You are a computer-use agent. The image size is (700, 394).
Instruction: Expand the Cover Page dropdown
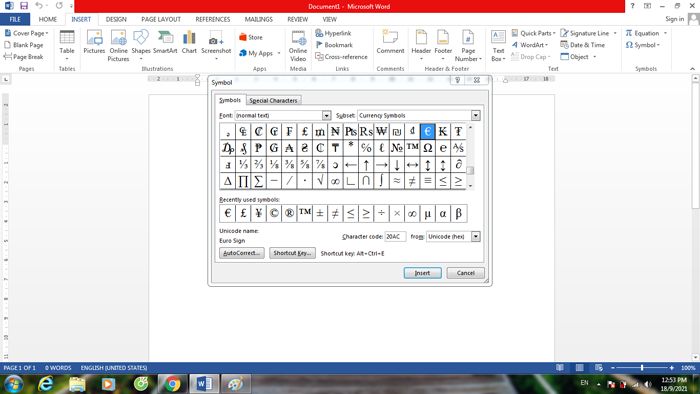pyautogui.click(x=47, y=33)
